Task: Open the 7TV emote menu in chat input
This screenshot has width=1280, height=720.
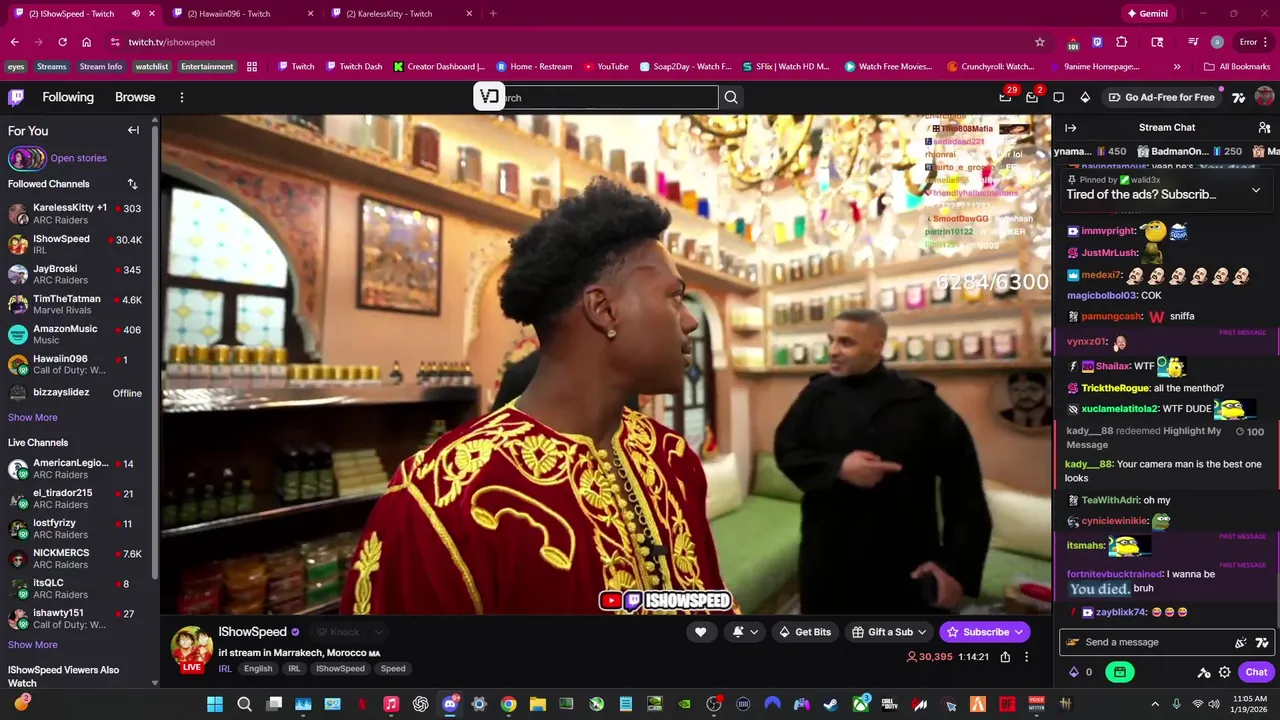Action: tap(1262, 642)
